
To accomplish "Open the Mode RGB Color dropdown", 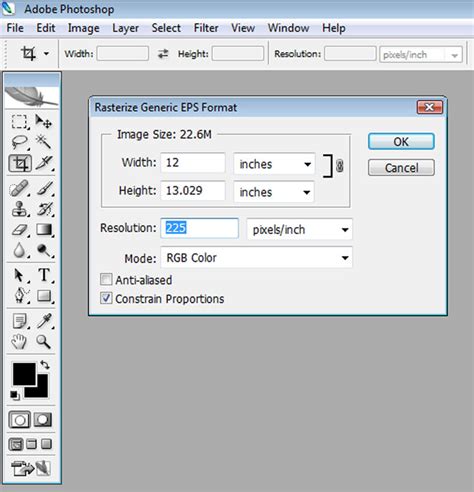I will (x=256, y=257).
